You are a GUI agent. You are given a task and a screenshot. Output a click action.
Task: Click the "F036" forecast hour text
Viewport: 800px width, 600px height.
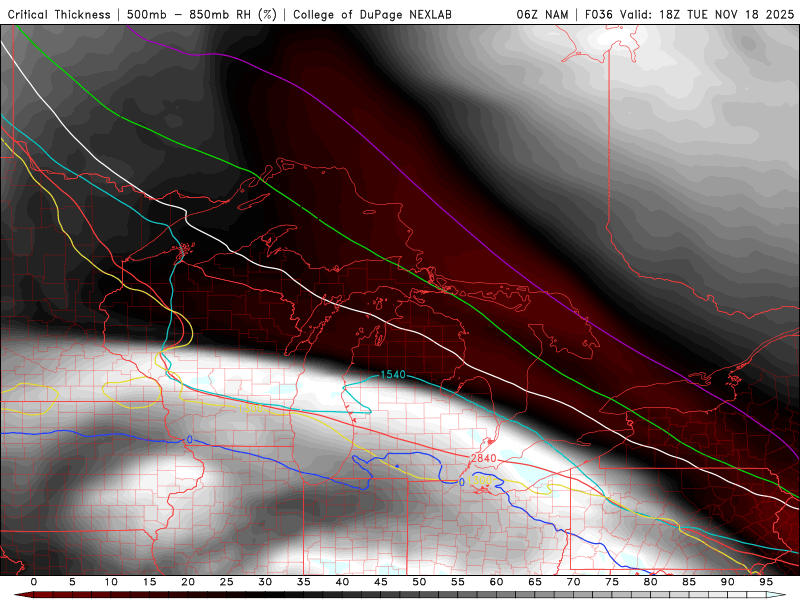[x=598, y=14]
